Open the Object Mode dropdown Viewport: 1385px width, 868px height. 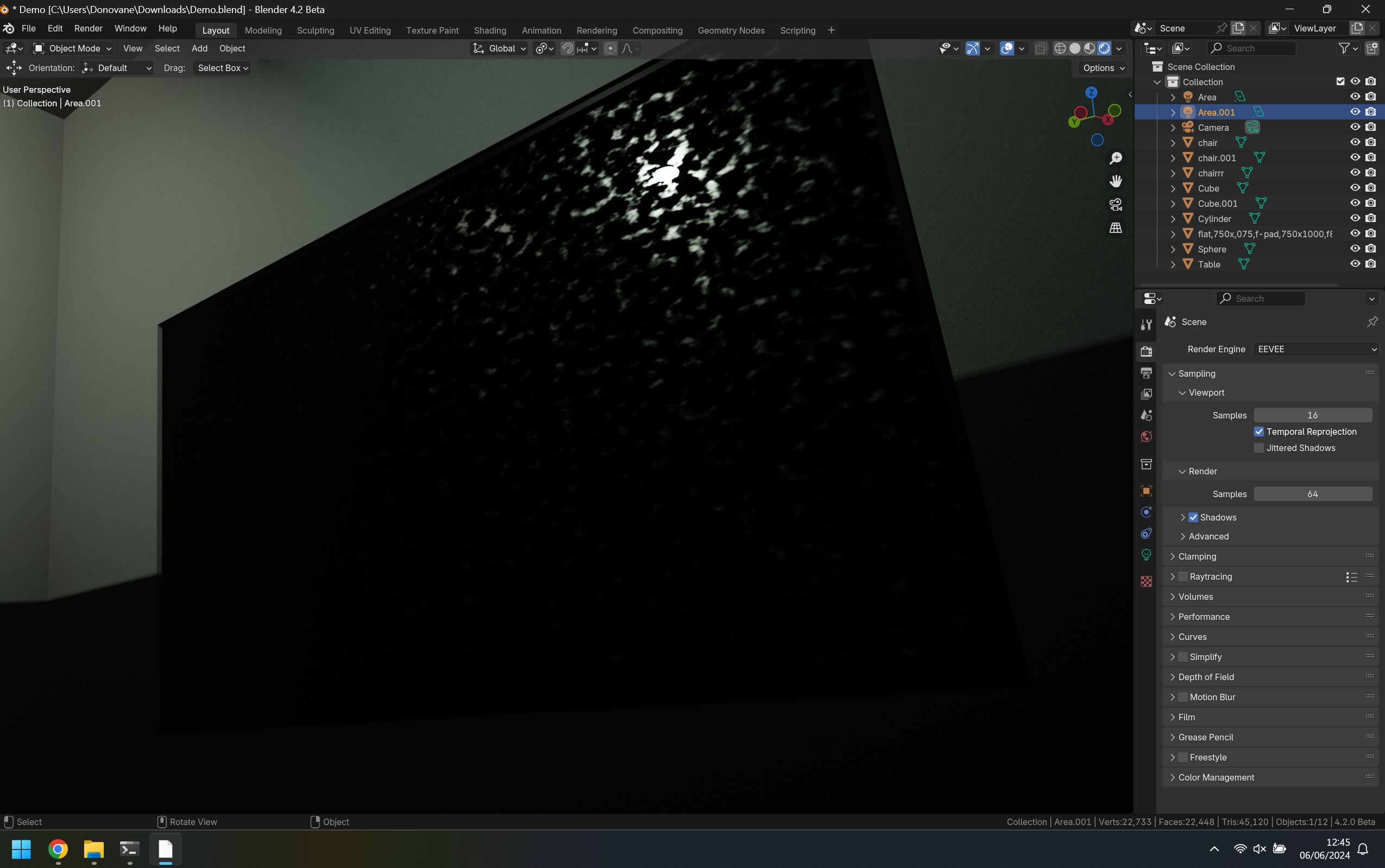point(72,49)
